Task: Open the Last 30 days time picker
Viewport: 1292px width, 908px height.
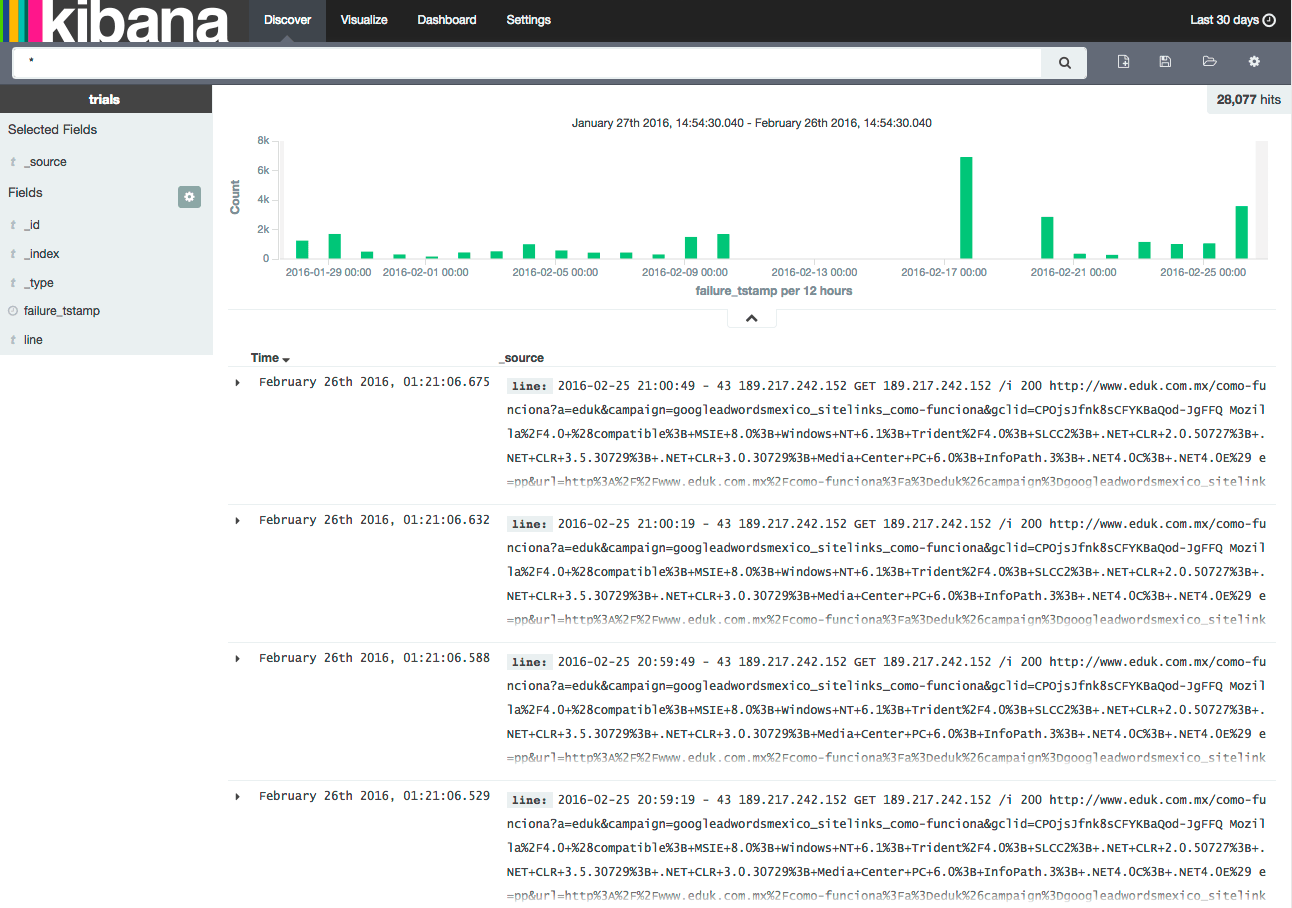Action: coord(1232,20)
